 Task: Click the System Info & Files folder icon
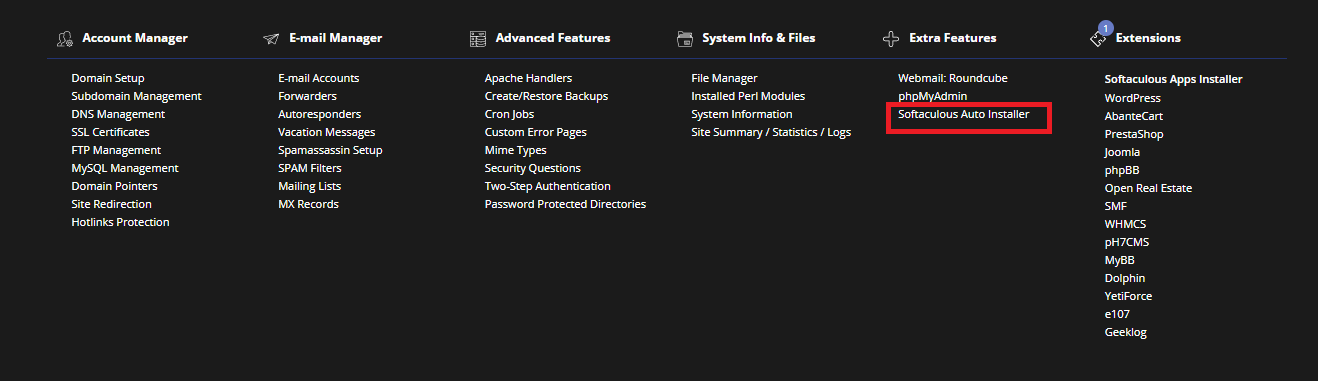[x=685, y=39]
